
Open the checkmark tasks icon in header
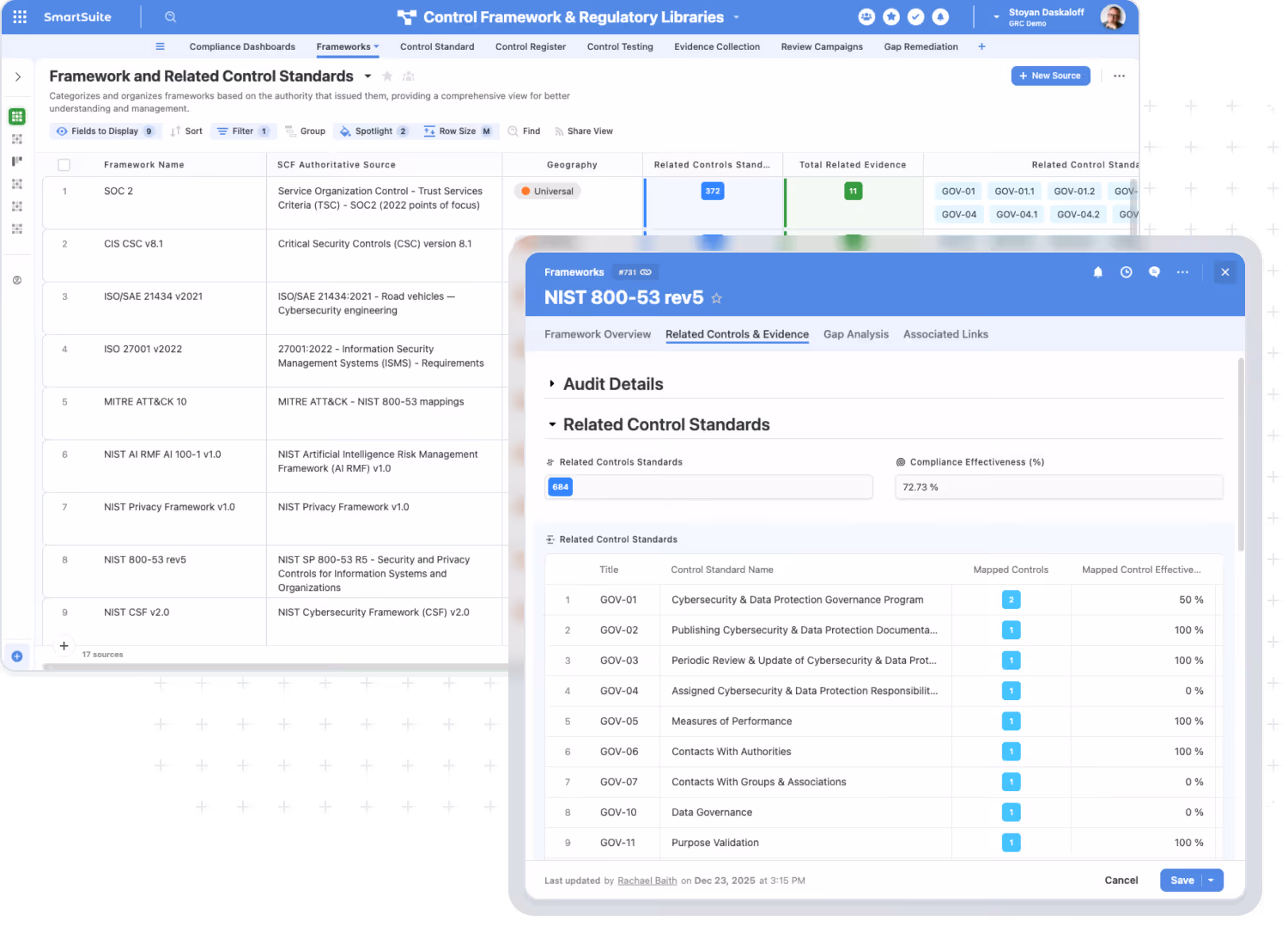click(x=915, y=16)
